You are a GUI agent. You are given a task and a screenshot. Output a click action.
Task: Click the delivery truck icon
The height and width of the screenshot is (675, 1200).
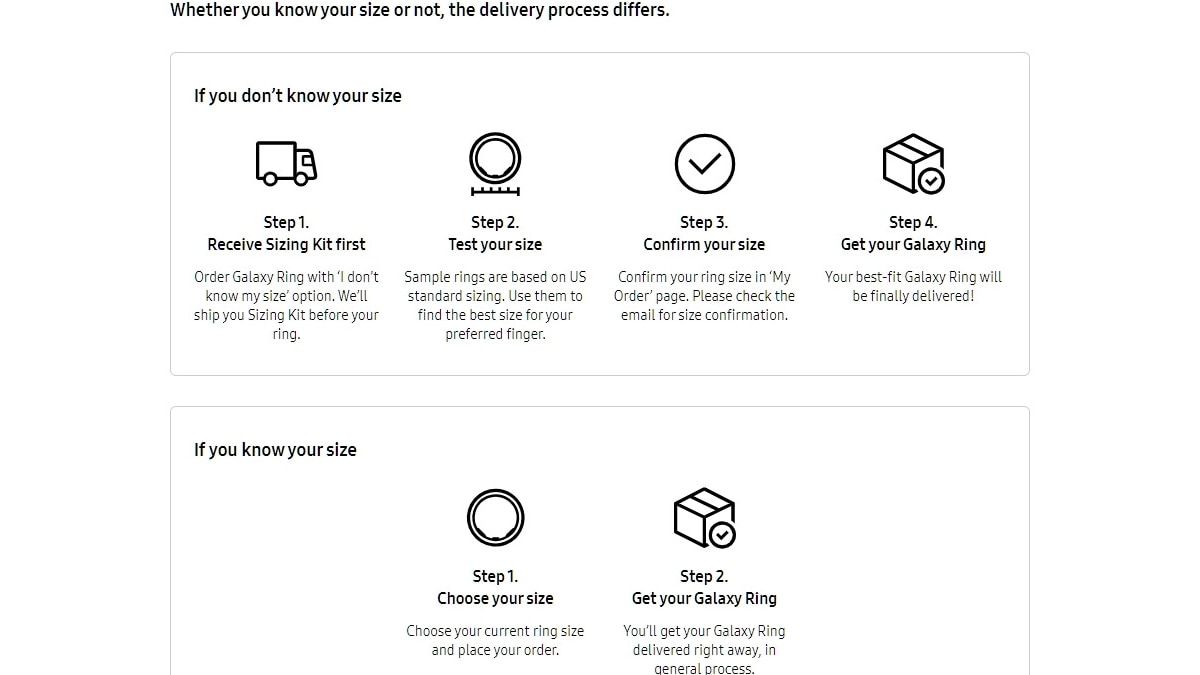286,163
